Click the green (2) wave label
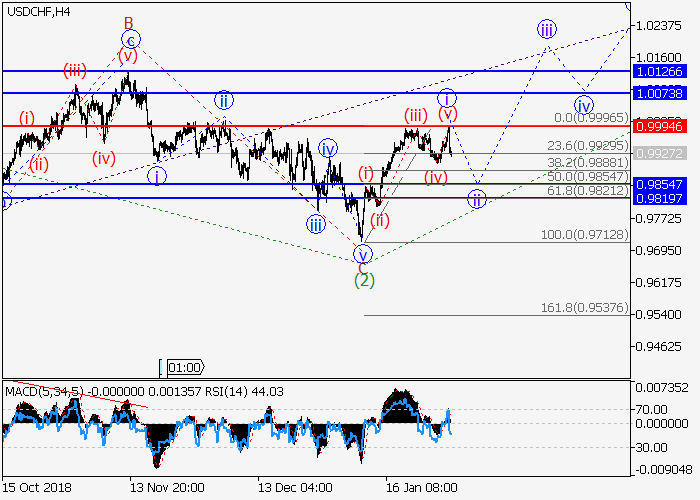The height and width of the screenshot is (500, 700). click(x=365, y=280)
